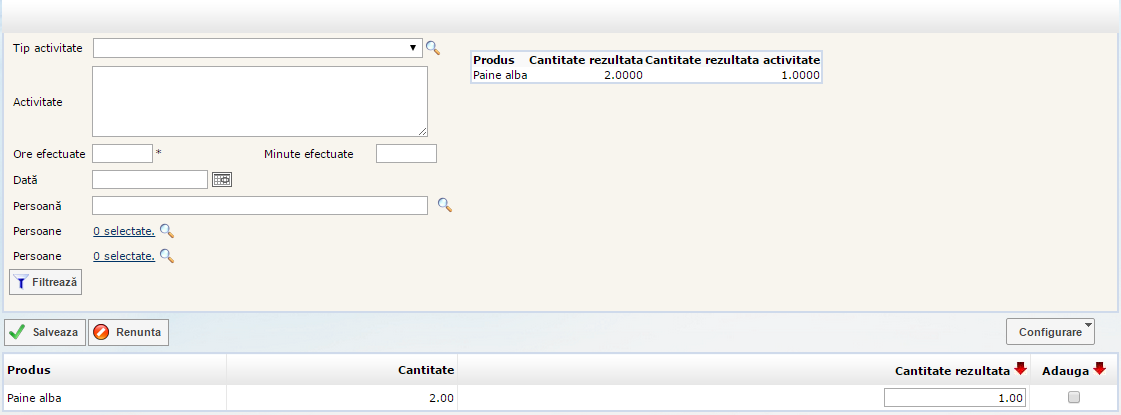Expand the Tip activitate dropdown
The image size is (1121, 415).
(412, 48)
